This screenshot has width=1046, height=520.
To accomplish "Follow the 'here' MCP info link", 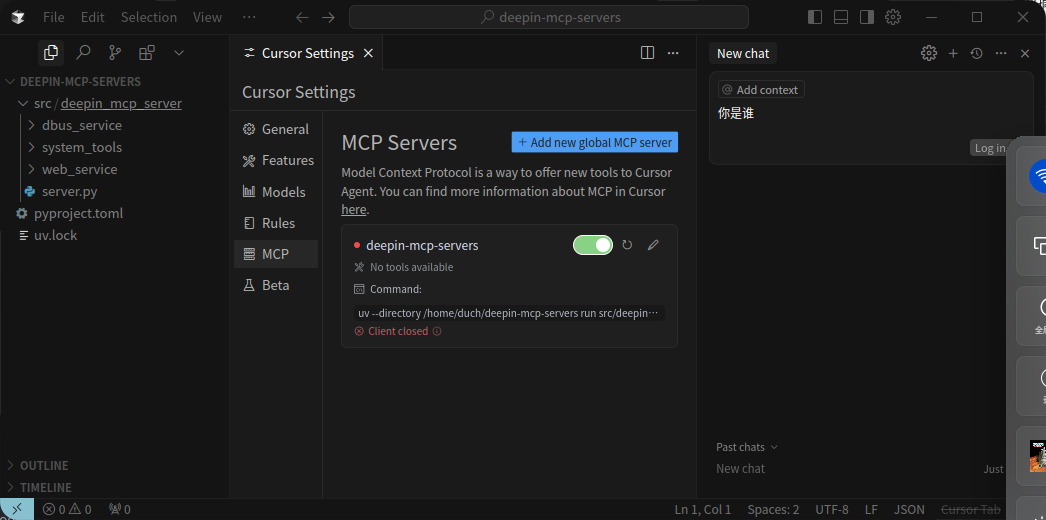I will point(354,209).
